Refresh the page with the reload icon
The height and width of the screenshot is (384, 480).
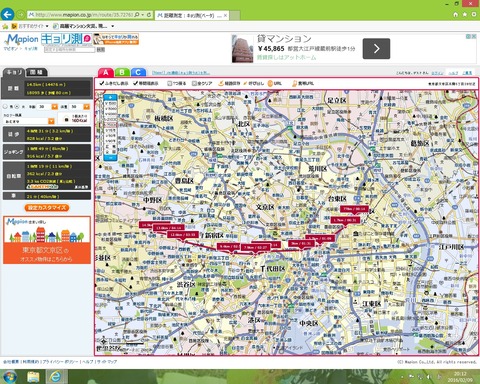pos(149,15)
